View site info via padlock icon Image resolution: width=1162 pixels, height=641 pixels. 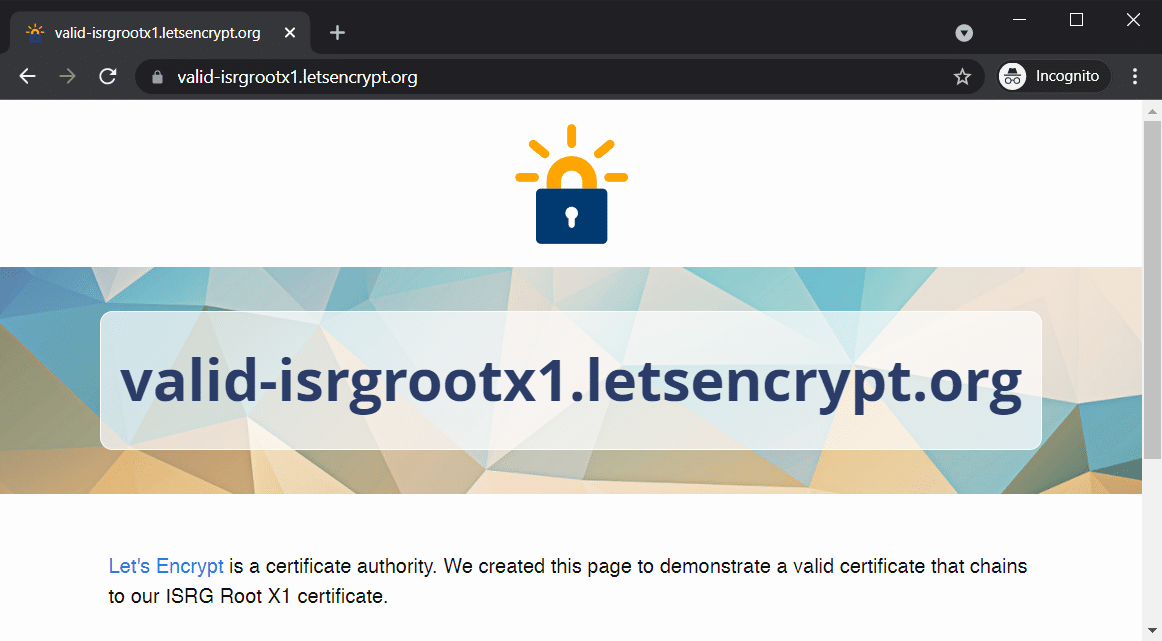click(156, 77)
